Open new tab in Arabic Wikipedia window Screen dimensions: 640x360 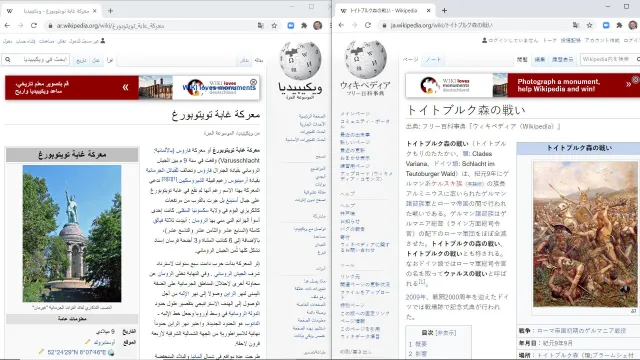click(x=111, y=11)
